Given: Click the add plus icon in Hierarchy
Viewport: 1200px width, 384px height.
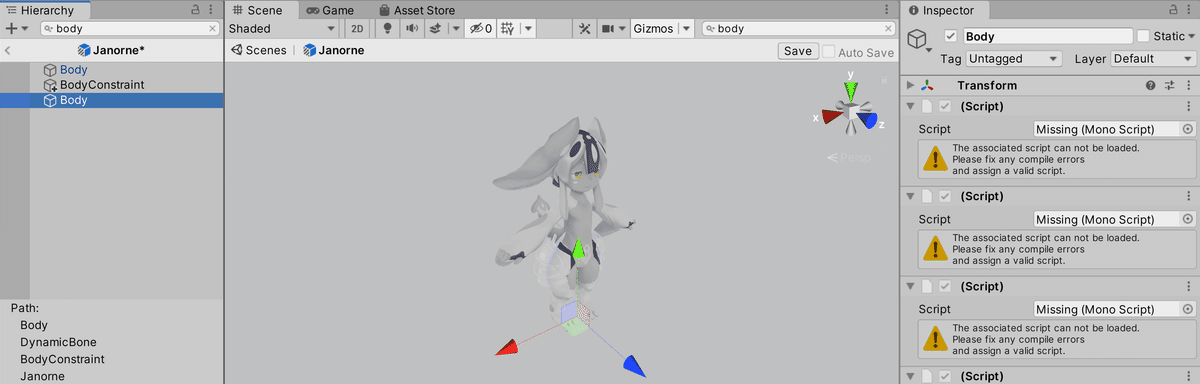Looking at the screenshot, I should pos(11,29).
